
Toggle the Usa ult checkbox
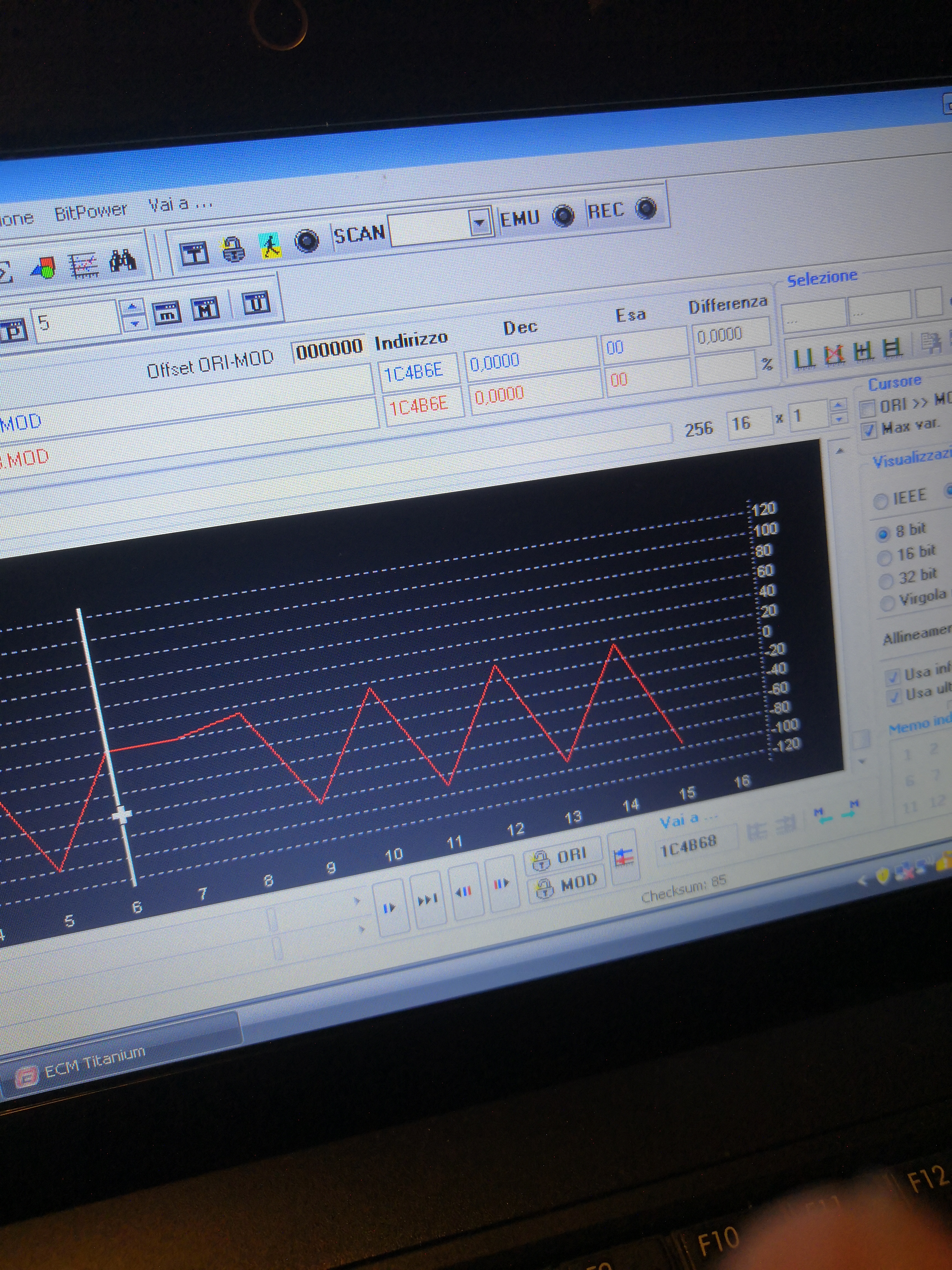tap(894, 697)
